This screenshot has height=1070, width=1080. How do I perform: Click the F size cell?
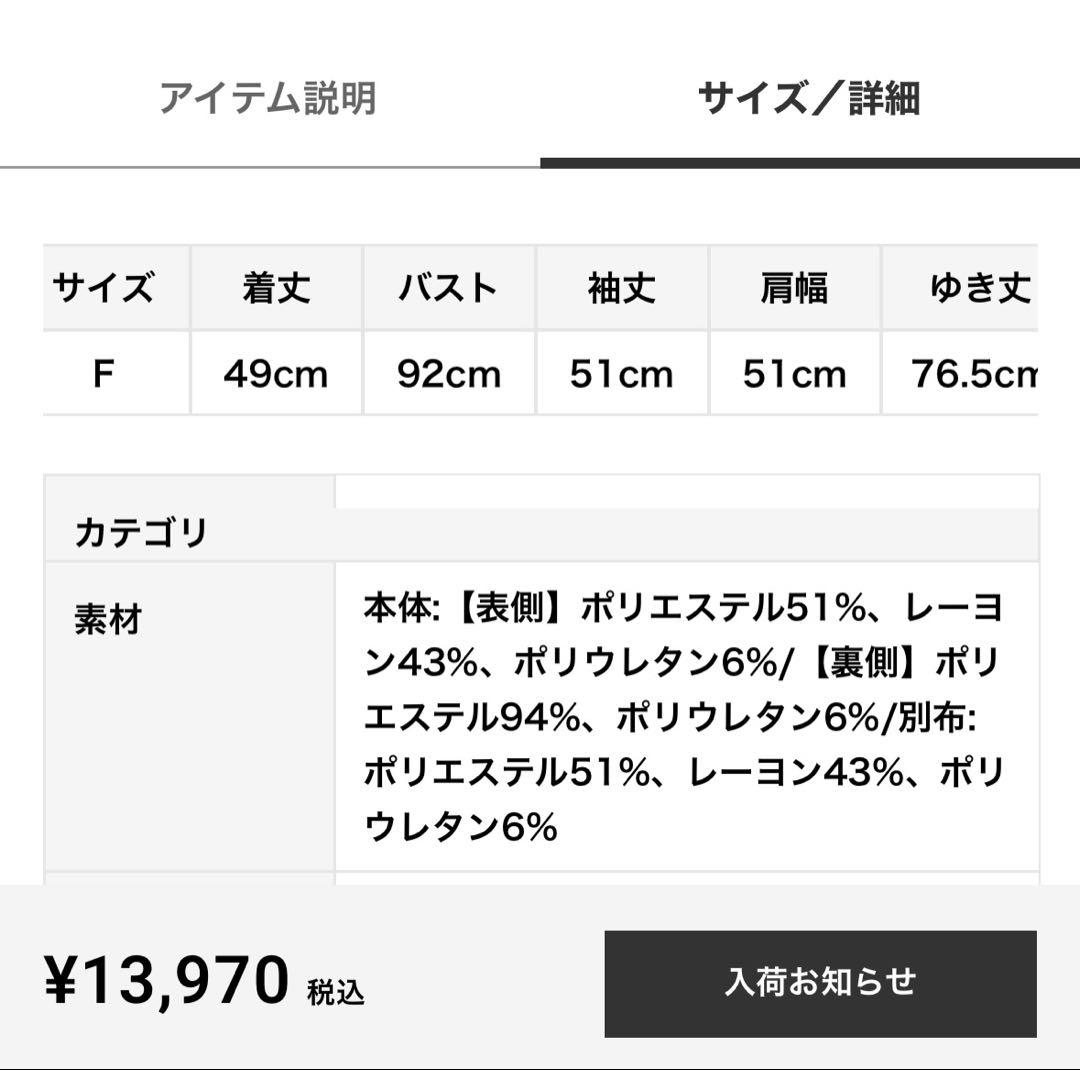click(104, 374)
